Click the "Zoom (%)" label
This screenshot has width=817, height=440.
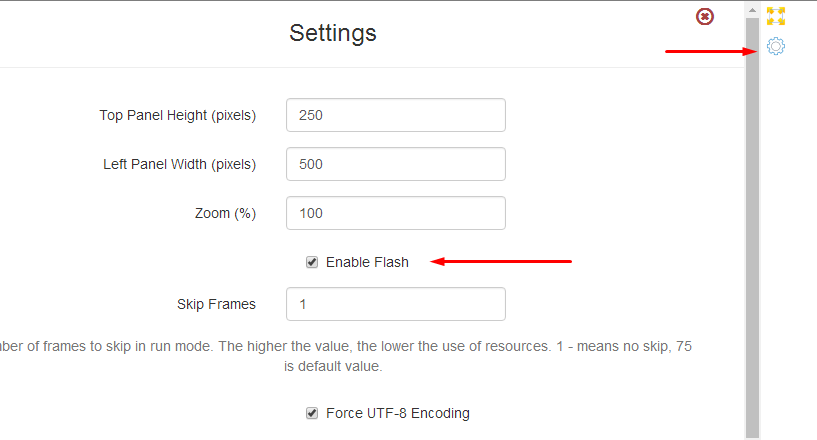pyautogui.click(x=225, y=213)
